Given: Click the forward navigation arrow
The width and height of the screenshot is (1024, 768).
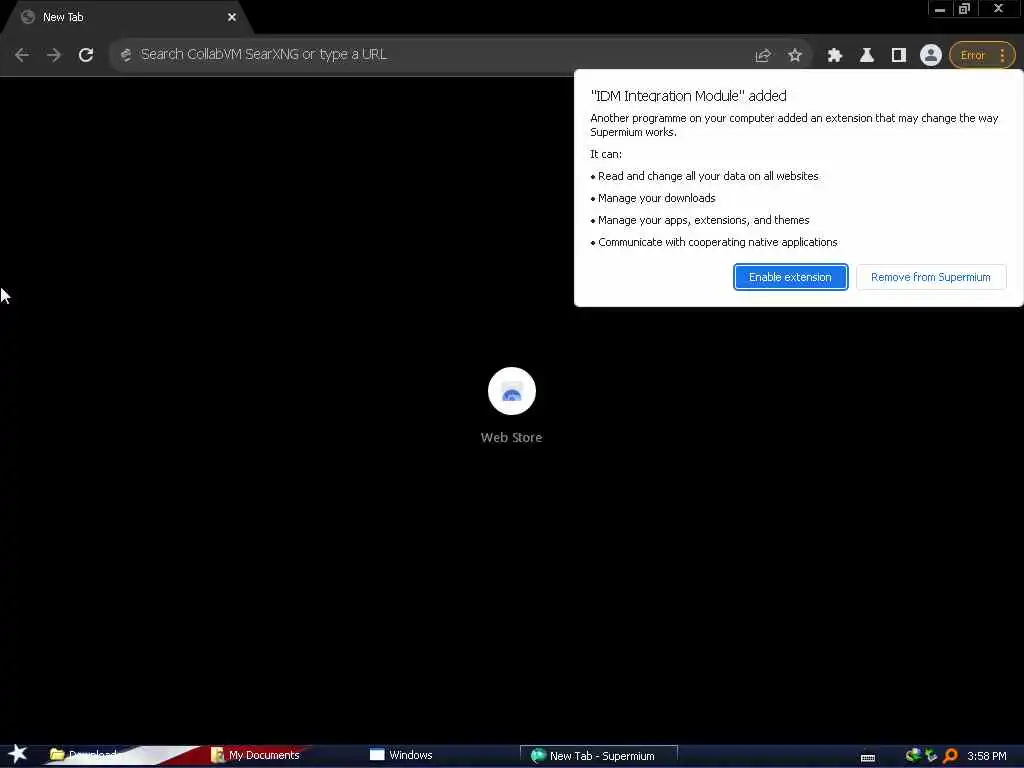Looking at the screenshot, I should (54, 55).
